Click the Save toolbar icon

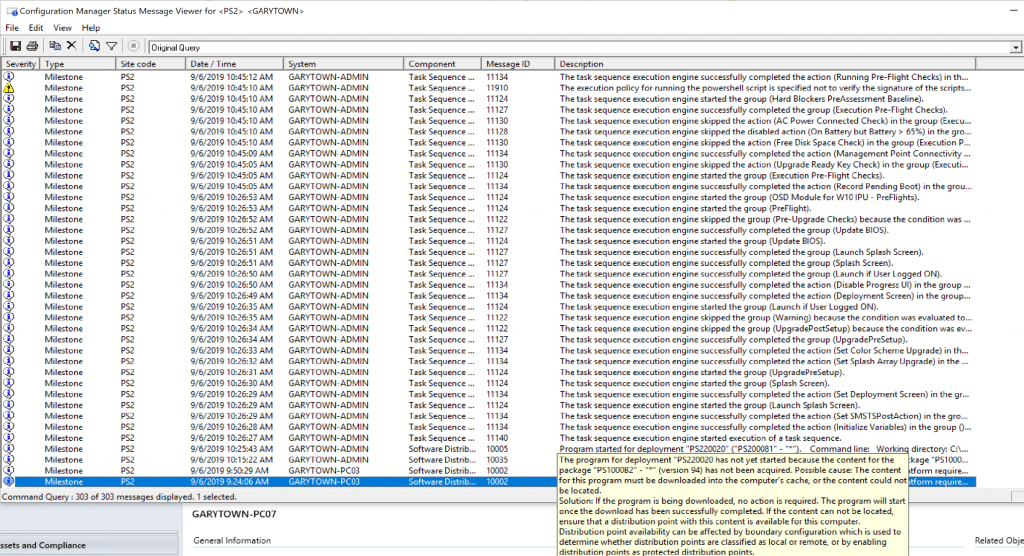coord(15,46)
